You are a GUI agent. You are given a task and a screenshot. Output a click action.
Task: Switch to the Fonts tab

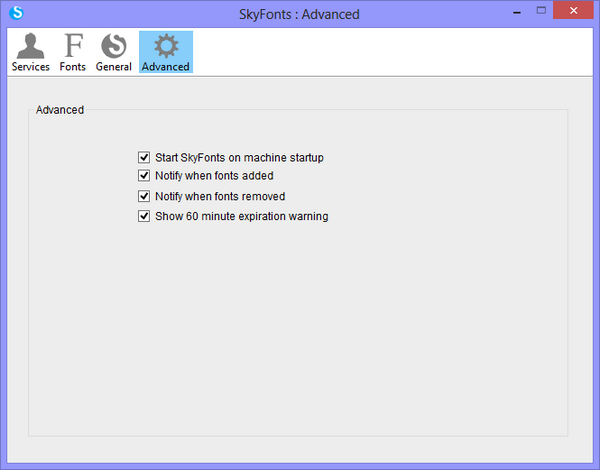click(73, 52)
